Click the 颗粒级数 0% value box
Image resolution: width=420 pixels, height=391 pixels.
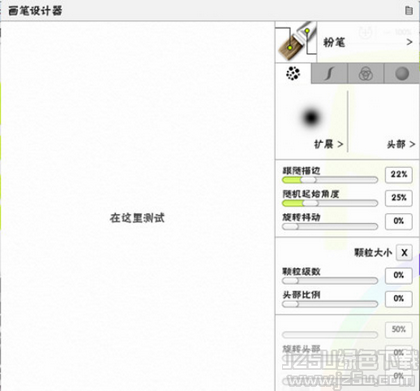399,275
